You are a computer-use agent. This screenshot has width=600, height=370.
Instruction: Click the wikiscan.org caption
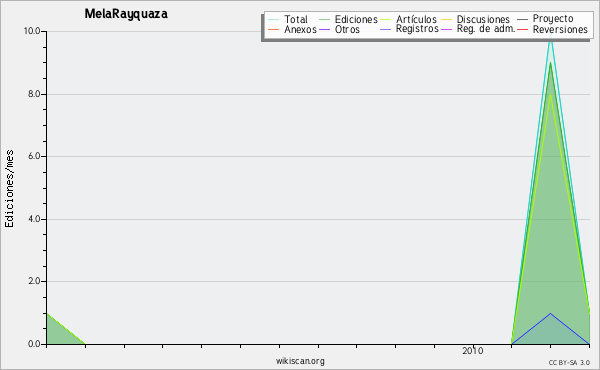pos(300,361)
